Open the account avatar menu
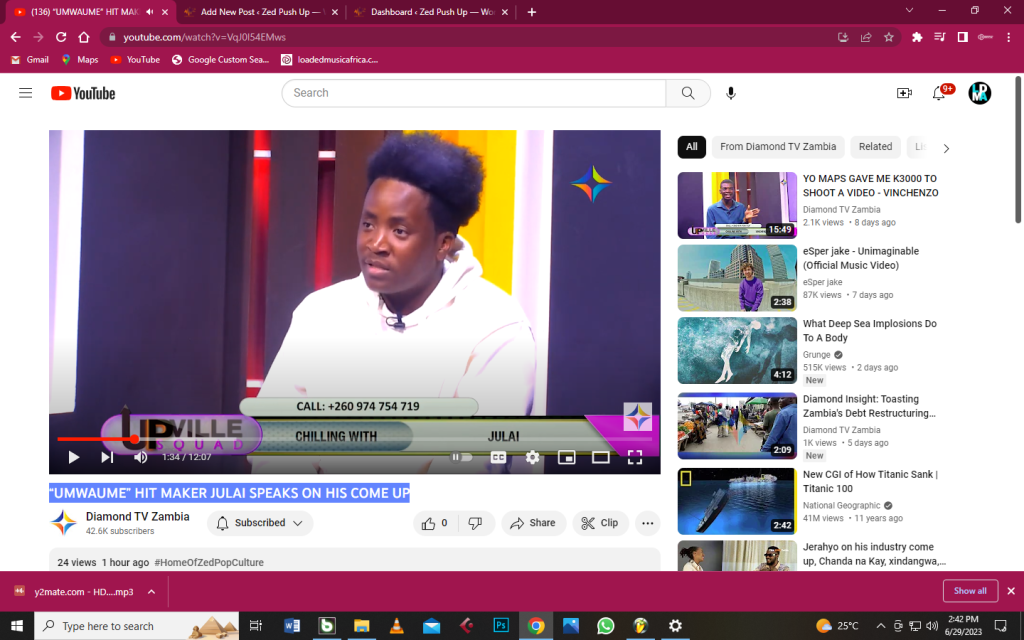This screenshot has height=640, width=1024. [x=979, y=93]
